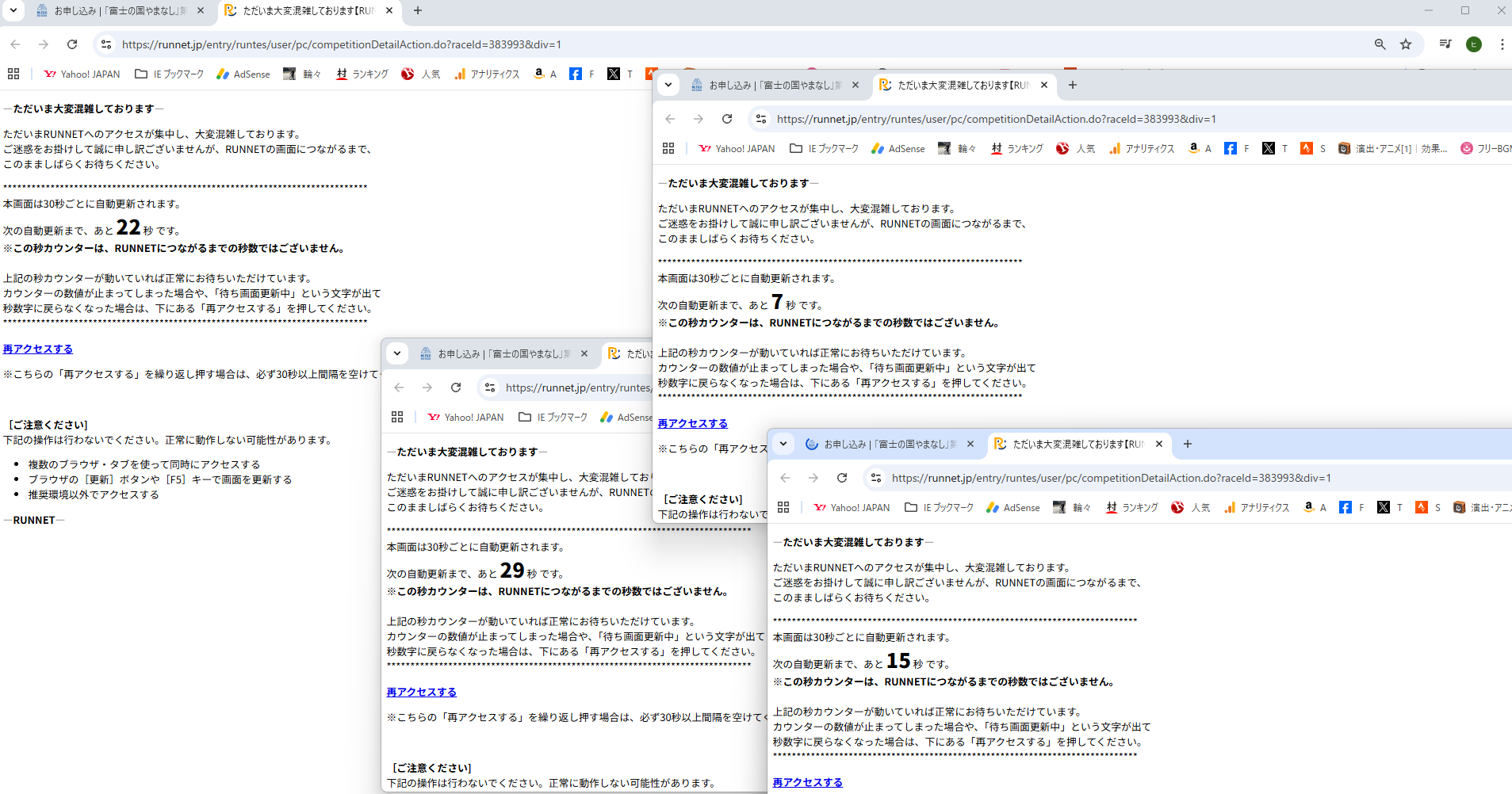This screenshot has height=794, width=1512.
Task: Expand the tab search chevron in the 22-second window
Action: [x=13, y=10]
